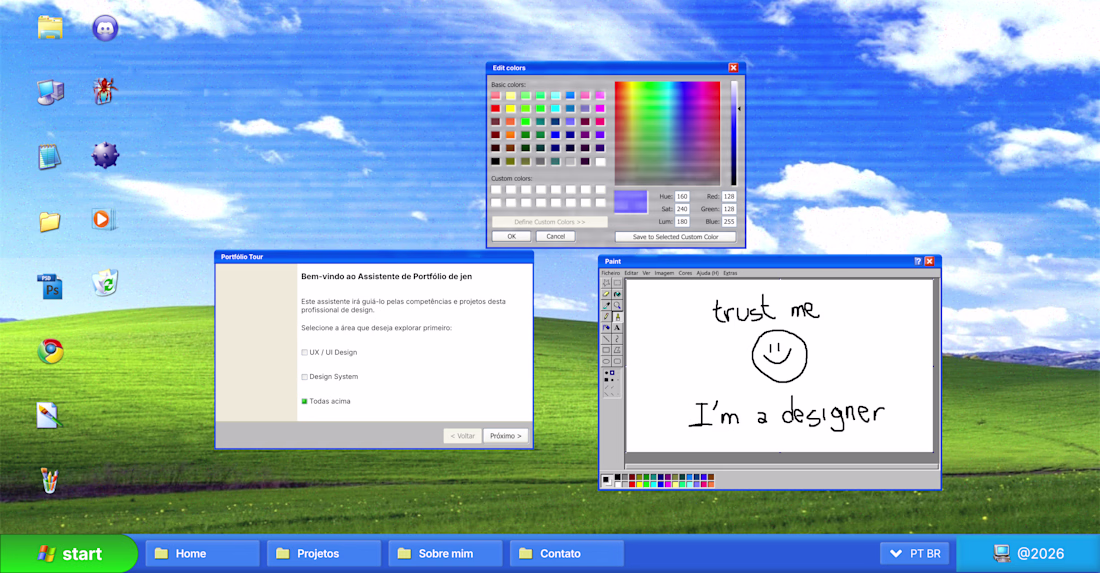Select the Rectangle shape tool in Paint
The height and width of the screenshot is (573, 1100).
pos(606,350)
